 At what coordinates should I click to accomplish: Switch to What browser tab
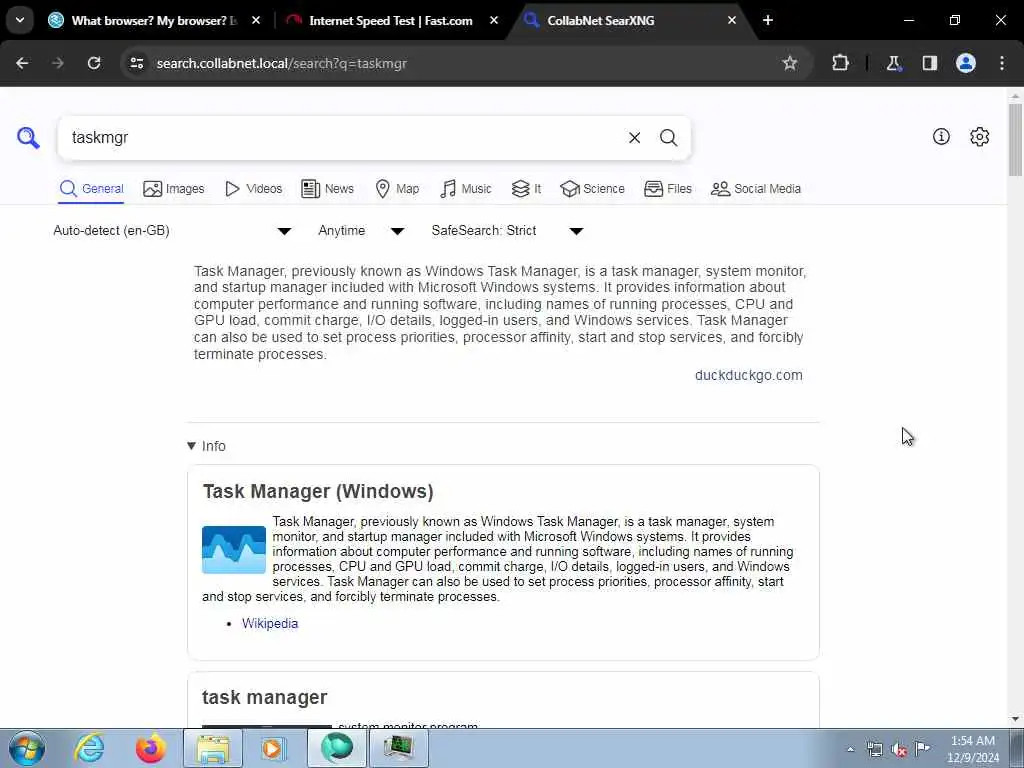[x=153, y=20]
